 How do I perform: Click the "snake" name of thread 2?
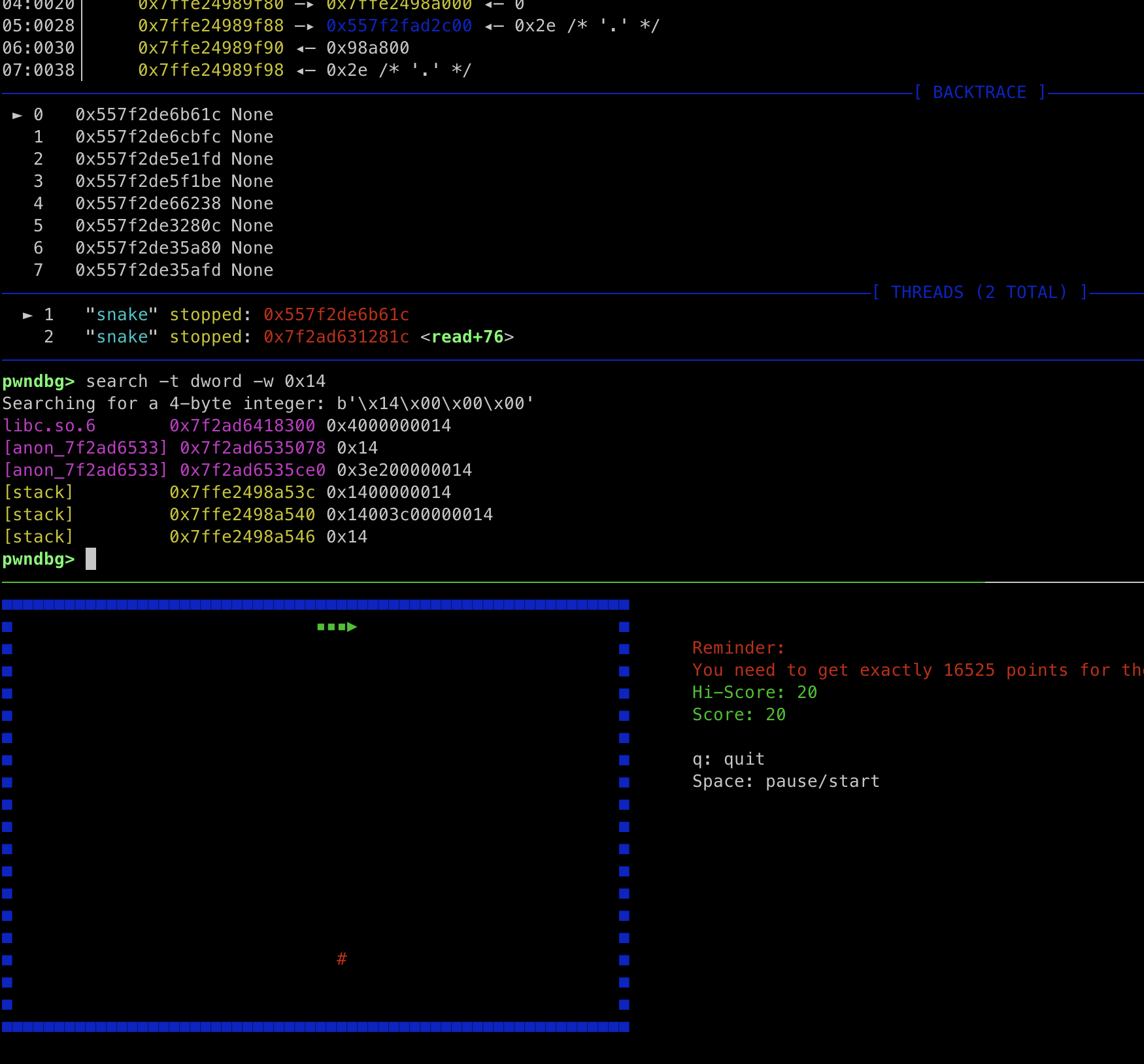click(x=122, y=337)
